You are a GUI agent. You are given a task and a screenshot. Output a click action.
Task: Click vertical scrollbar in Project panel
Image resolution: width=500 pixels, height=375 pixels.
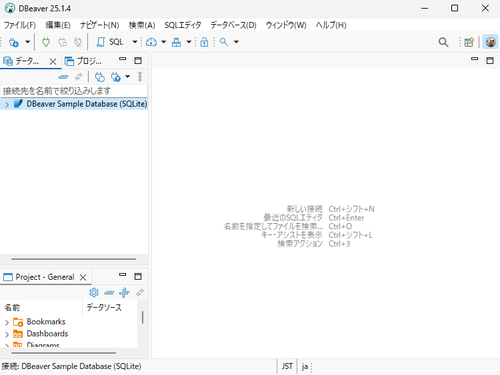(x=143, y=317)
